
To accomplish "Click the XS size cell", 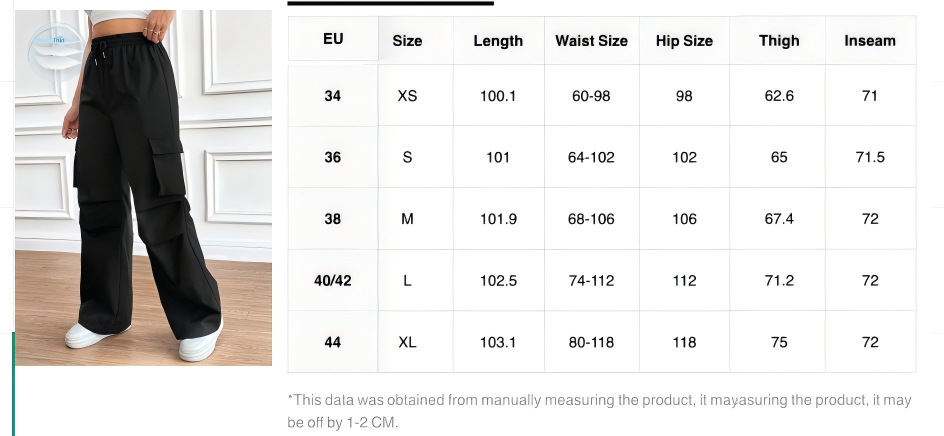I will click(407, 96).
